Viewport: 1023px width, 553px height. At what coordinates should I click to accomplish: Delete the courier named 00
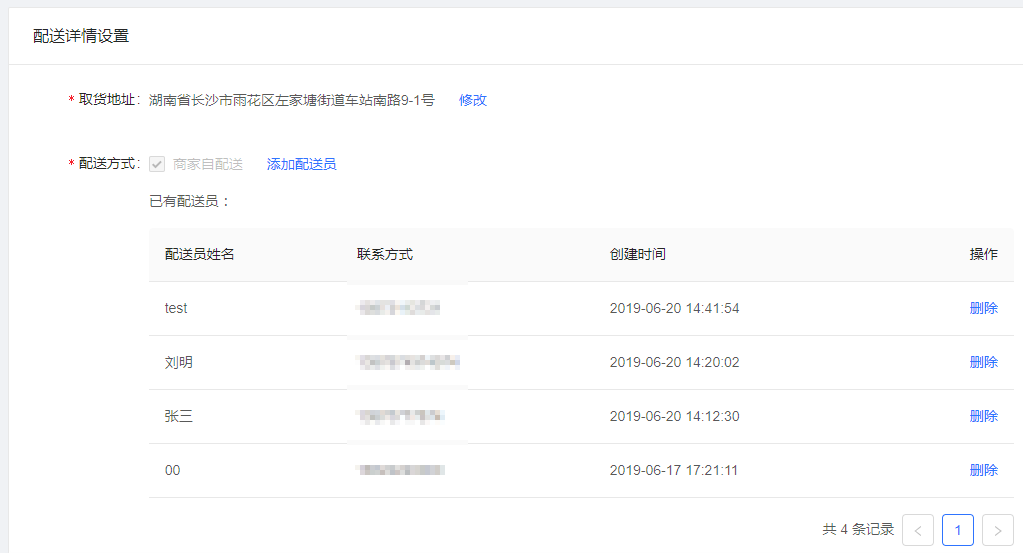983,470
